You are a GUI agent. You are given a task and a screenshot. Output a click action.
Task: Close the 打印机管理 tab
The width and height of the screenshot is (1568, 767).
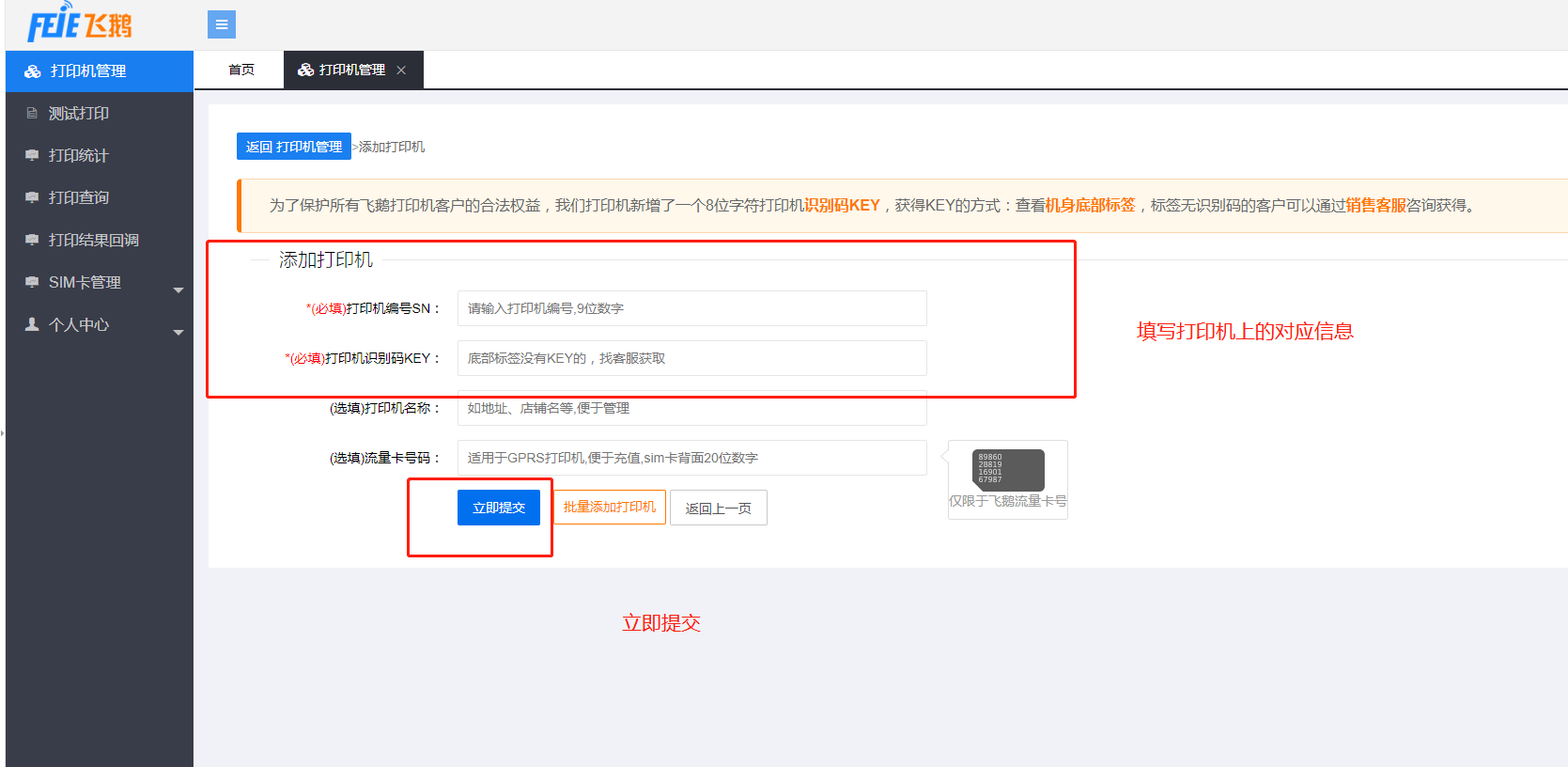(401, 70)
